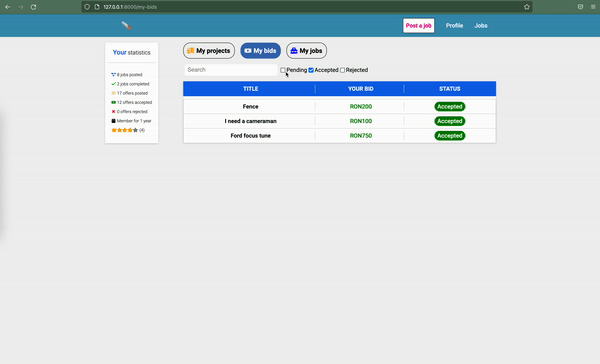
Task: Click the star rating icons in statistics
Action: coord(125,130)
